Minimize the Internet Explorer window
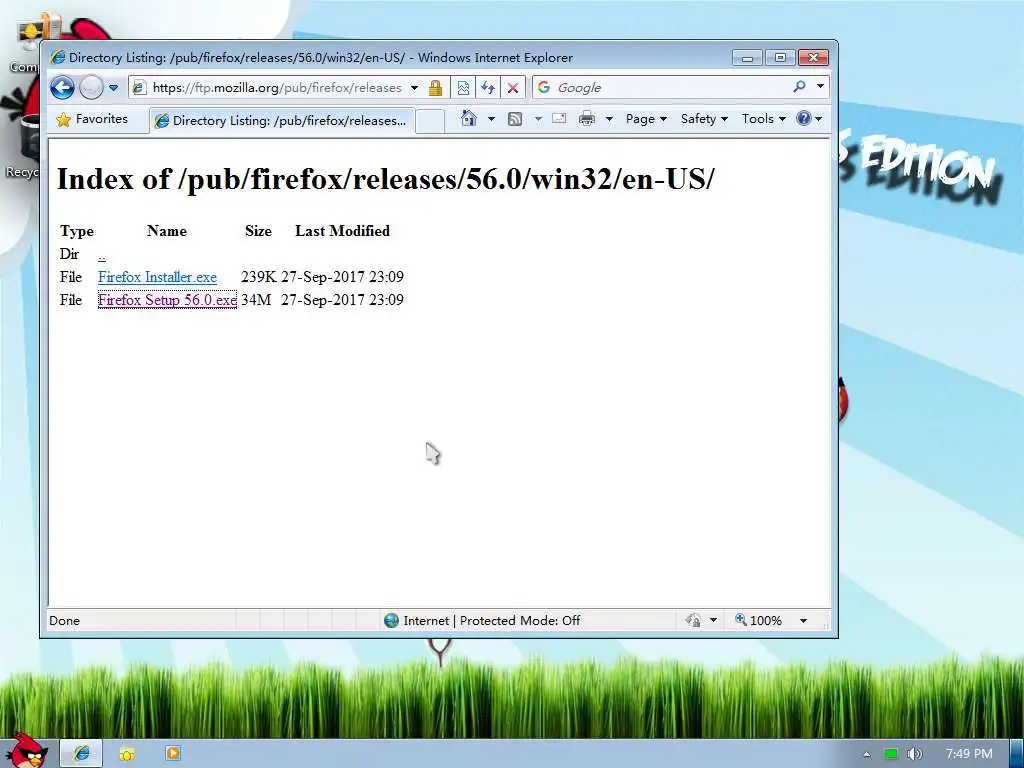 (748, 58)
